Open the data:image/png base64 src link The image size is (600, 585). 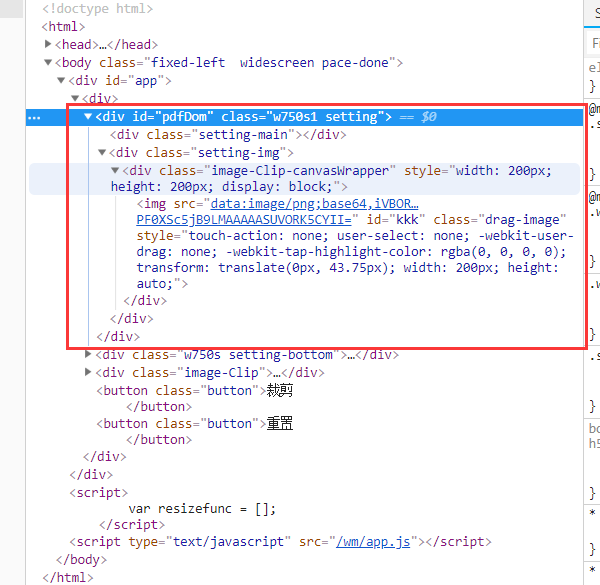click(x=314, y=204)
